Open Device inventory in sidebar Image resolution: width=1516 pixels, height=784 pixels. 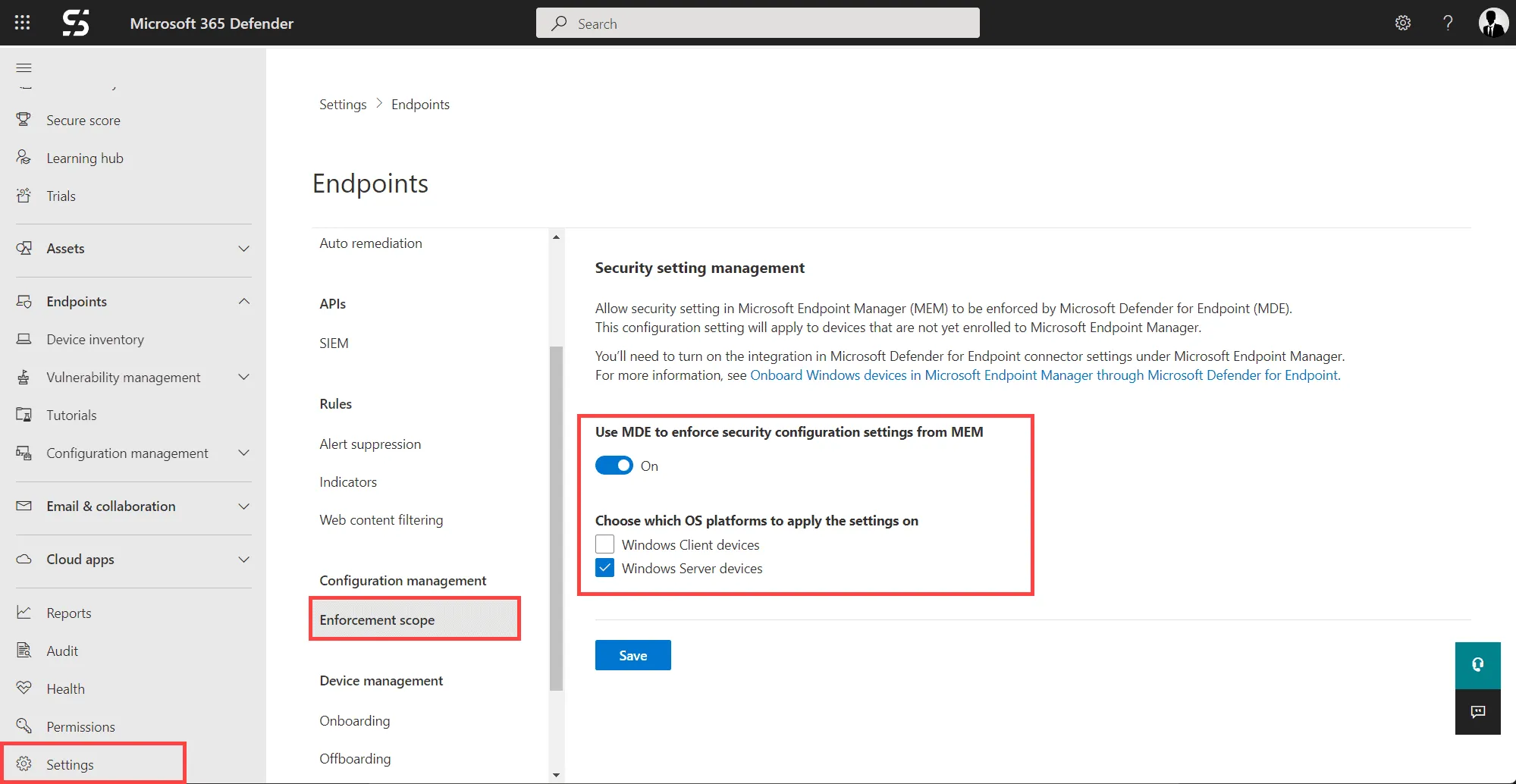tap(95, 339)
